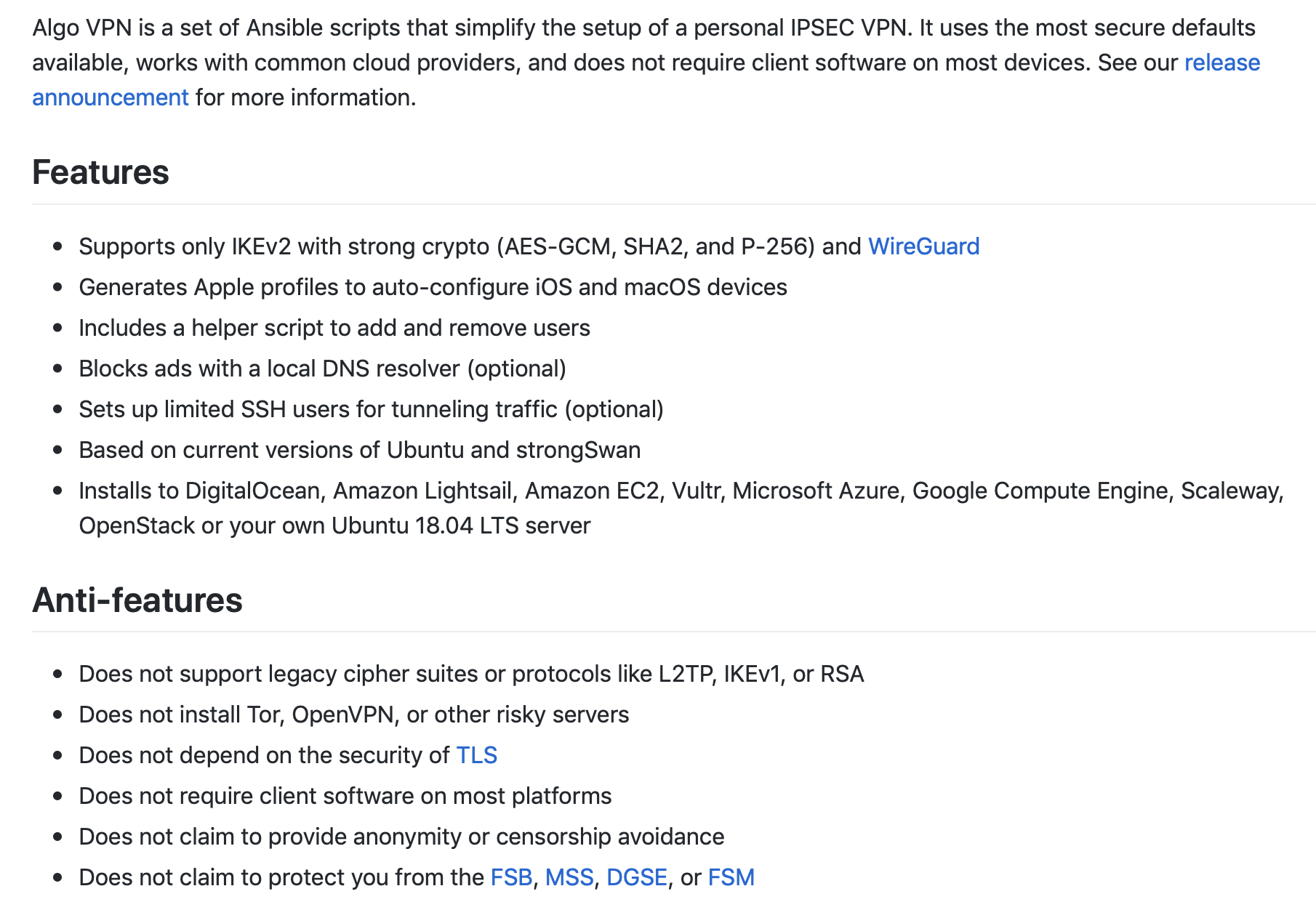The height and width of the screenshot is (910, 1316).
Task: Open the TLS link
Action: click(x=476, y=755)
